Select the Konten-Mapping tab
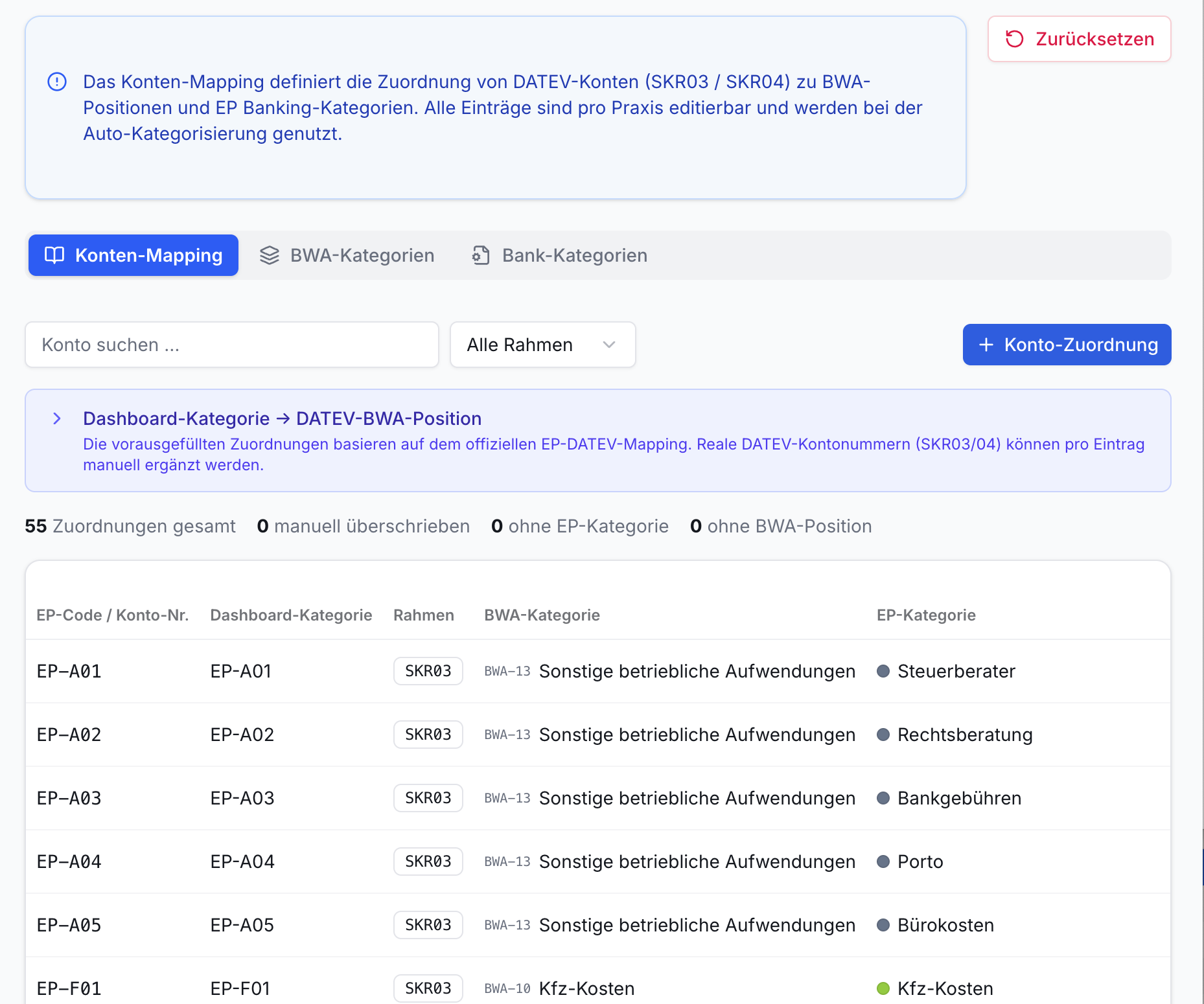Image resolution: width=1204 pixels, height=1004 pixels. (133, 255)
